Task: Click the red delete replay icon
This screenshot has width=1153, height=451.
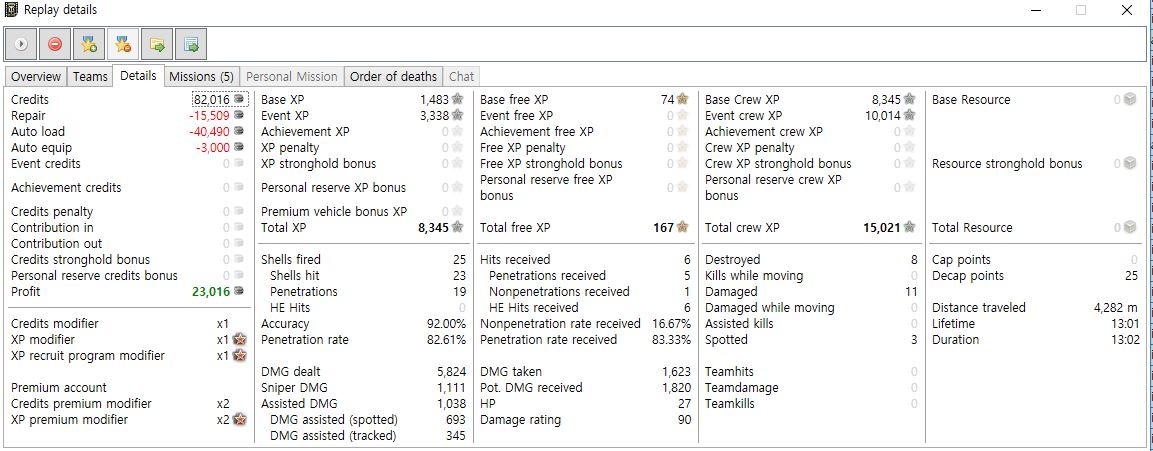Action: click(x=55, y=44)
